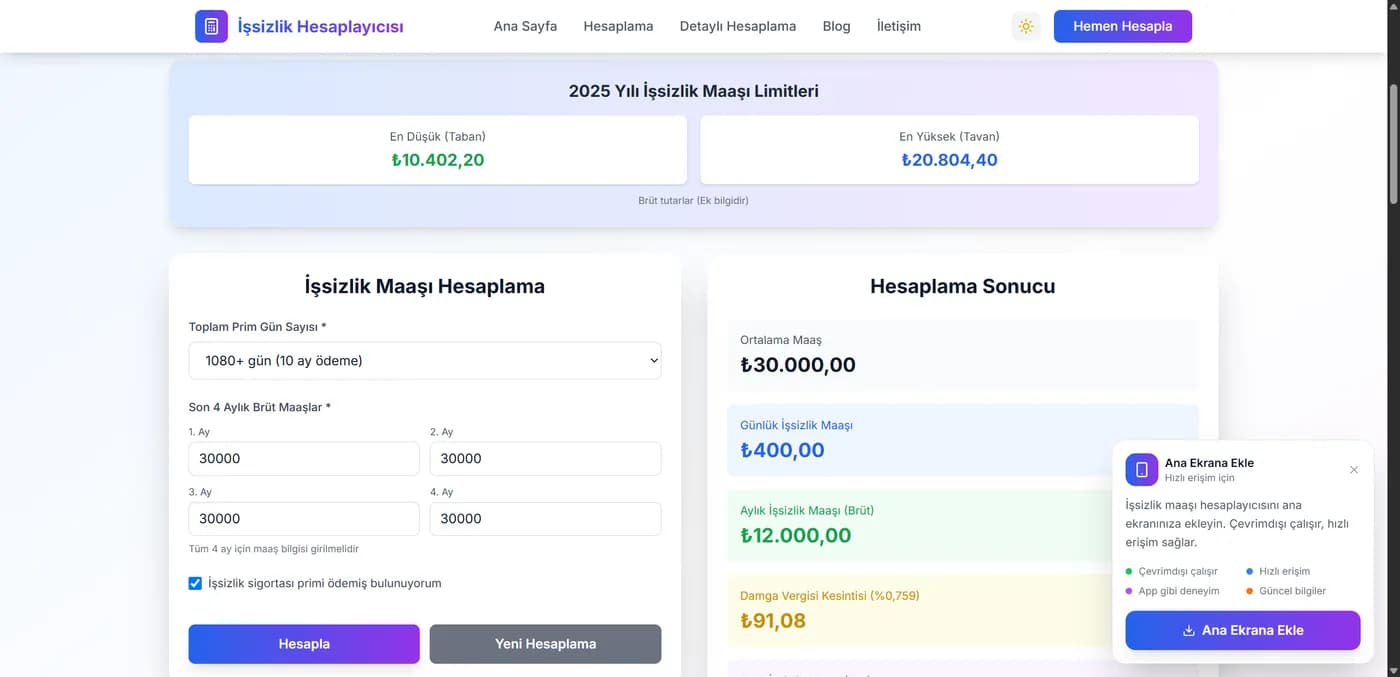Open Detaylı Hesaplama in navigation
The width and height of the screenshot is (1400, 677).
pos(738,26)
